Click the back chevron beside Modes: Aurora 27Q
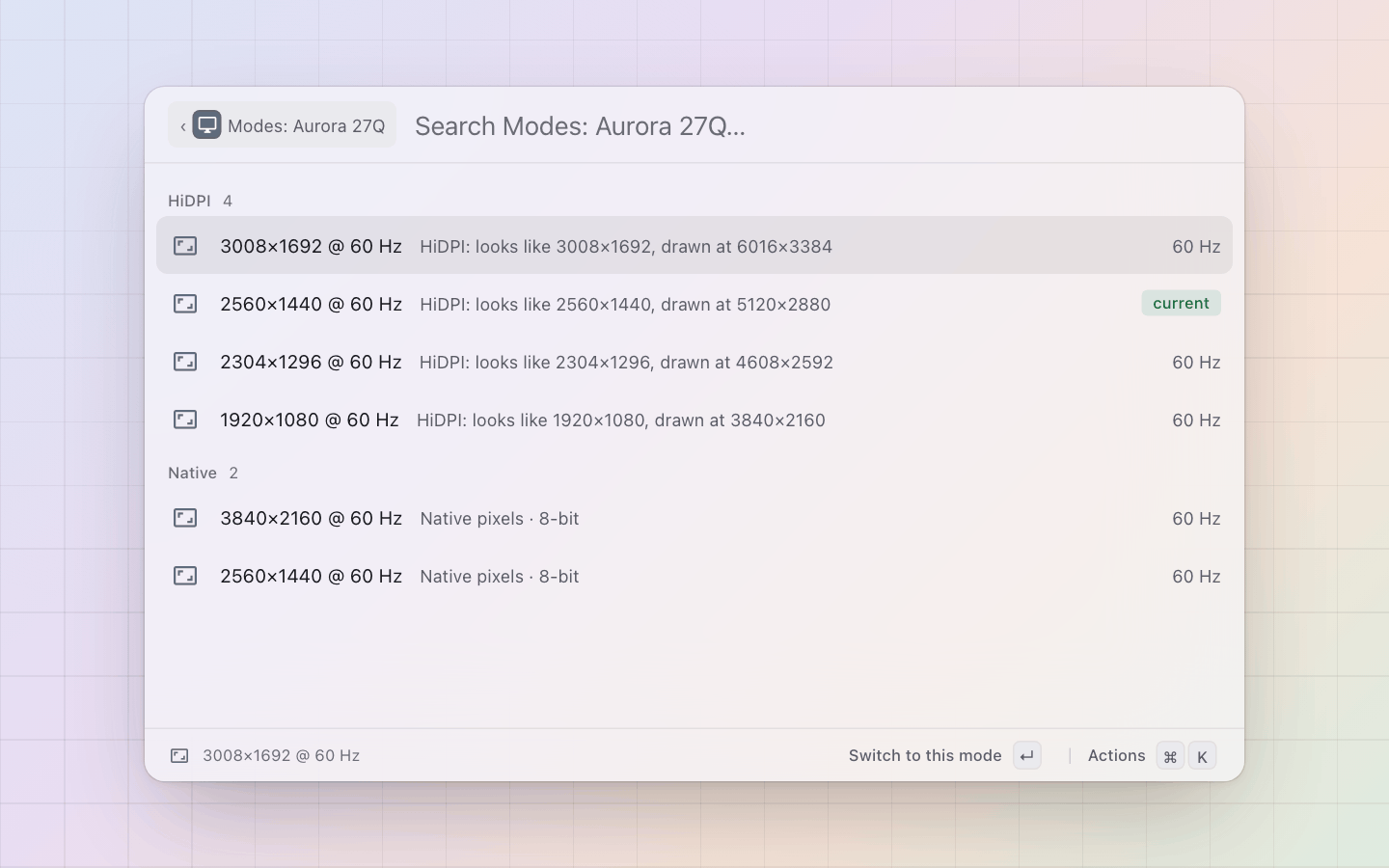This screenshot has height=868, width=1389. pyautogui.click(x=182, y=126)
